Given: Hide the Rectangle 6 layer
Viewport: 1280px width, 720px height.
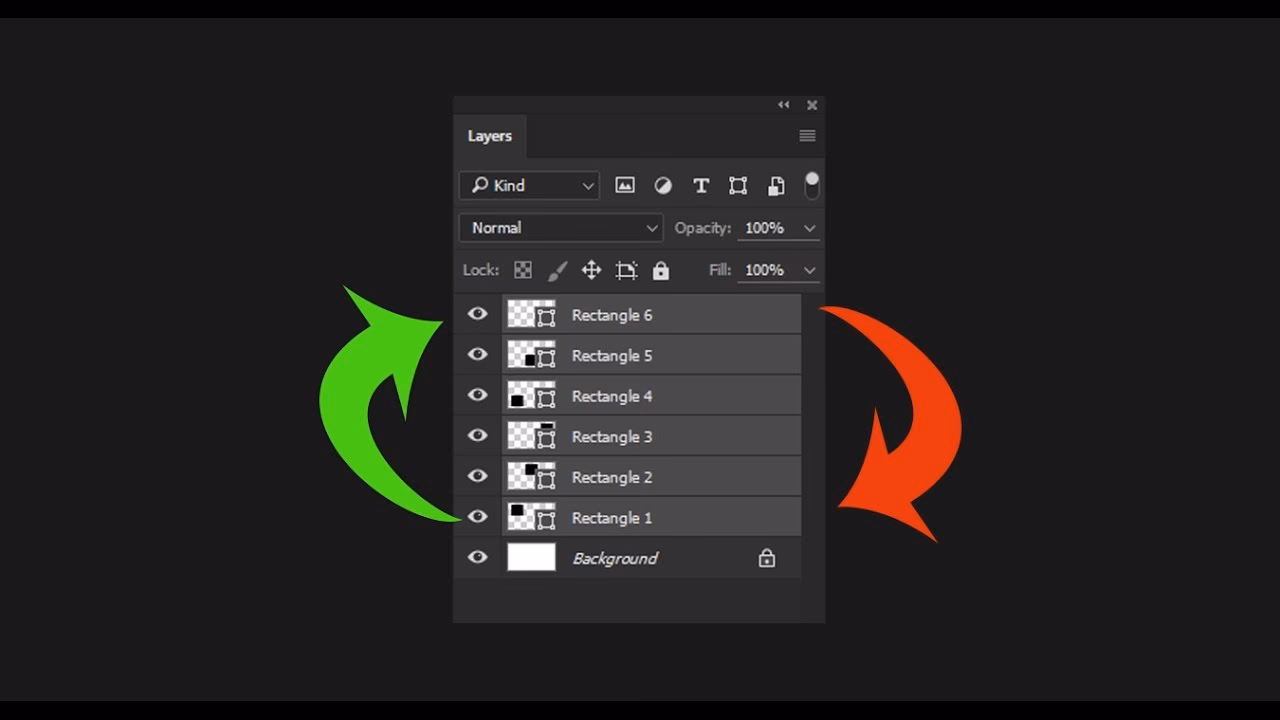Looking at the screenshot, I should point(477,314).
